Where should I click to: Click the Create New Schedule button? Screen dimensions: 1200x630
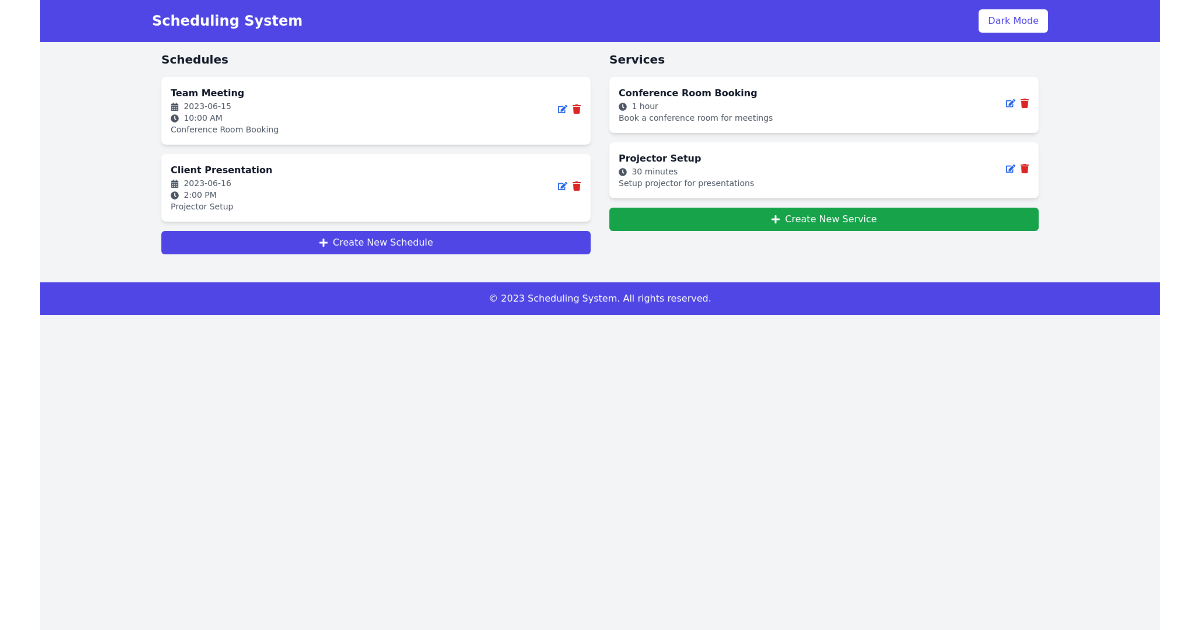pos(375,242)
